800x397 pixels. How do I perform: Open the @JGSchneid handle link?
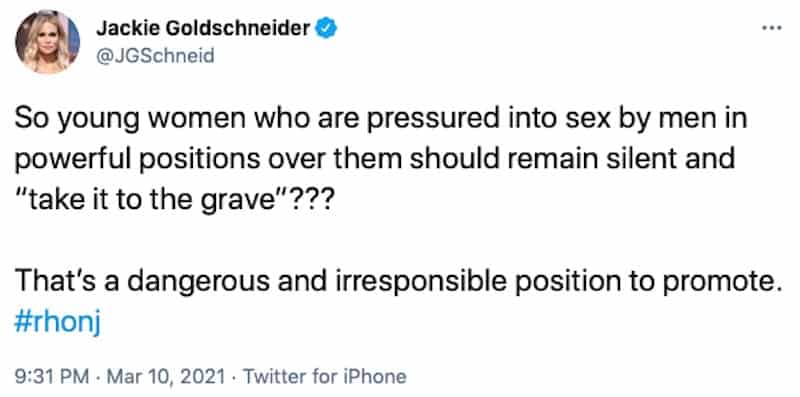tap(155, 56)
